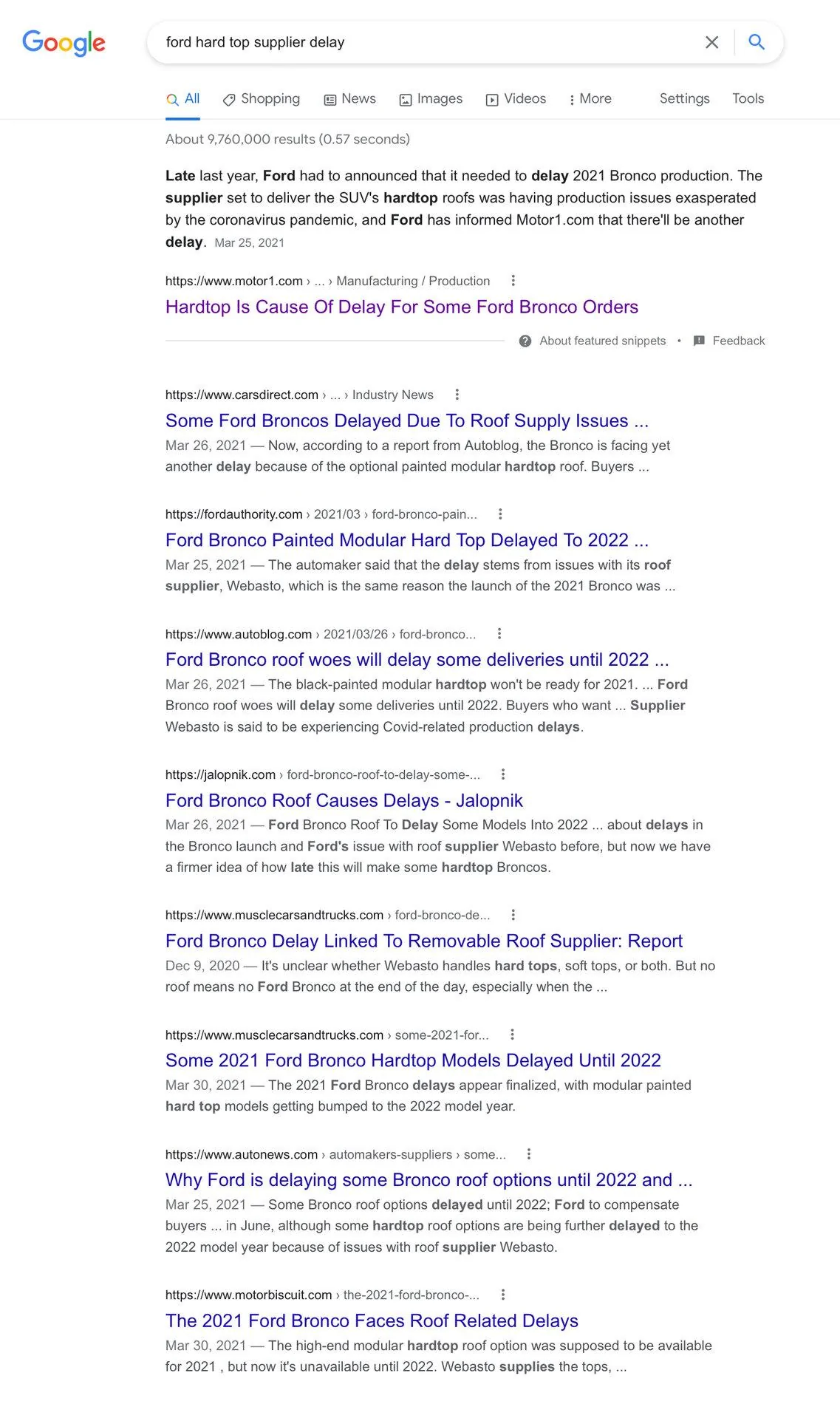840x1404 pixels.
Task: Open Ford Bronco Painted Modular Hard Top link
Action: click(x=407, y=540)
